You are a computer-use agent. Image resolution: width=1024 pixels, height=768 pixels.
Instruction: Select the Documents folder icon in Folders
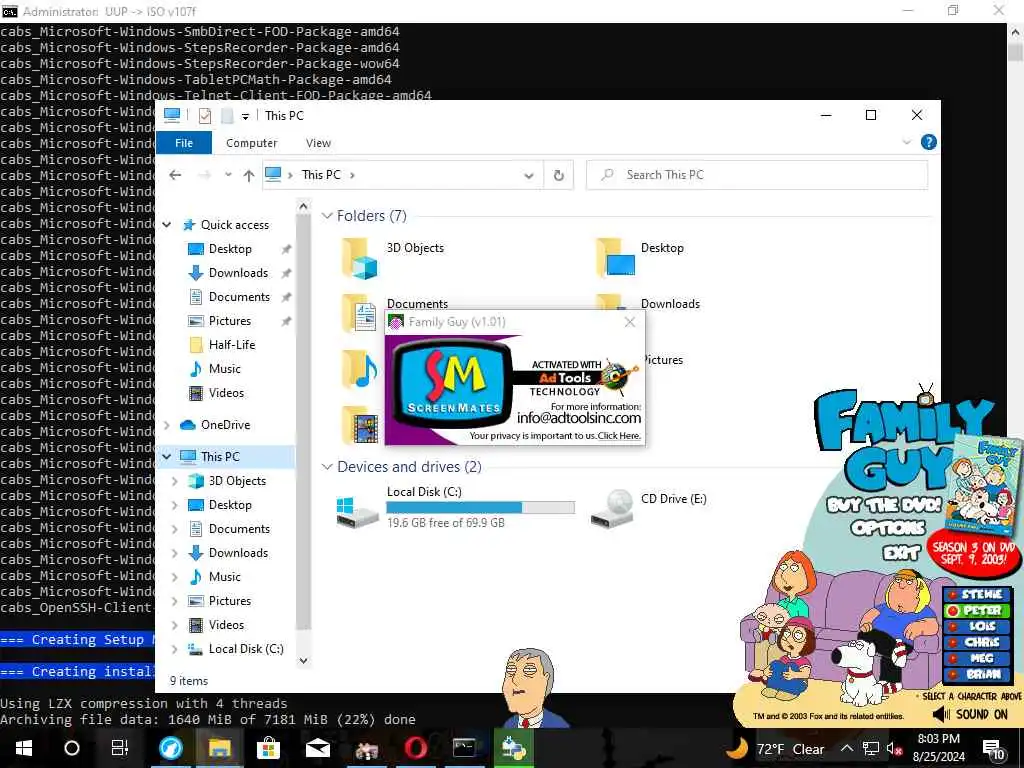[360, 313]
